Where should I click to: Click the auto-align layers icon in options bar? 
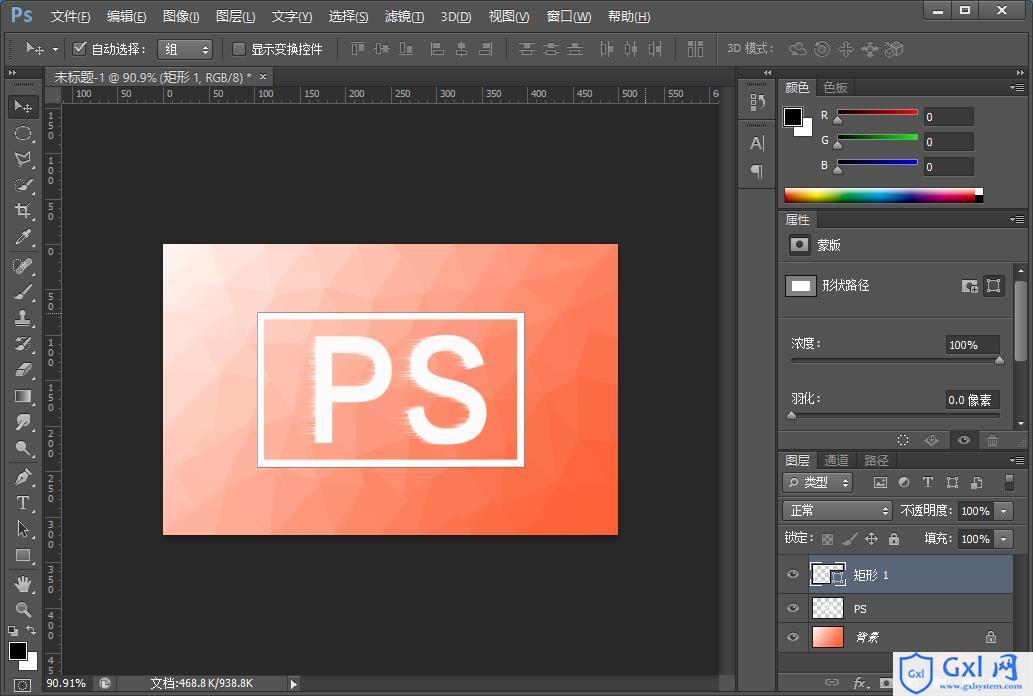(x=695, y=49)
